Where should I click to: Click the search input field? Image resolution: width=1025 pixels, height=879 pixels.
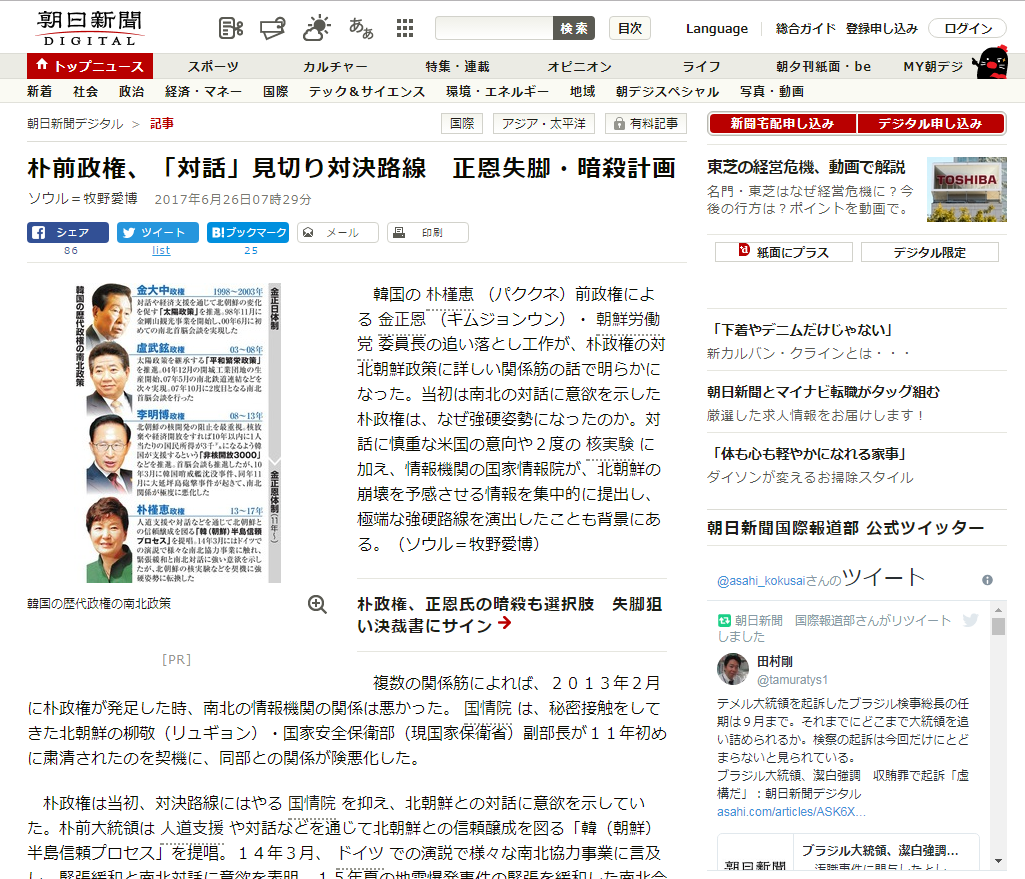coord(494,28)
